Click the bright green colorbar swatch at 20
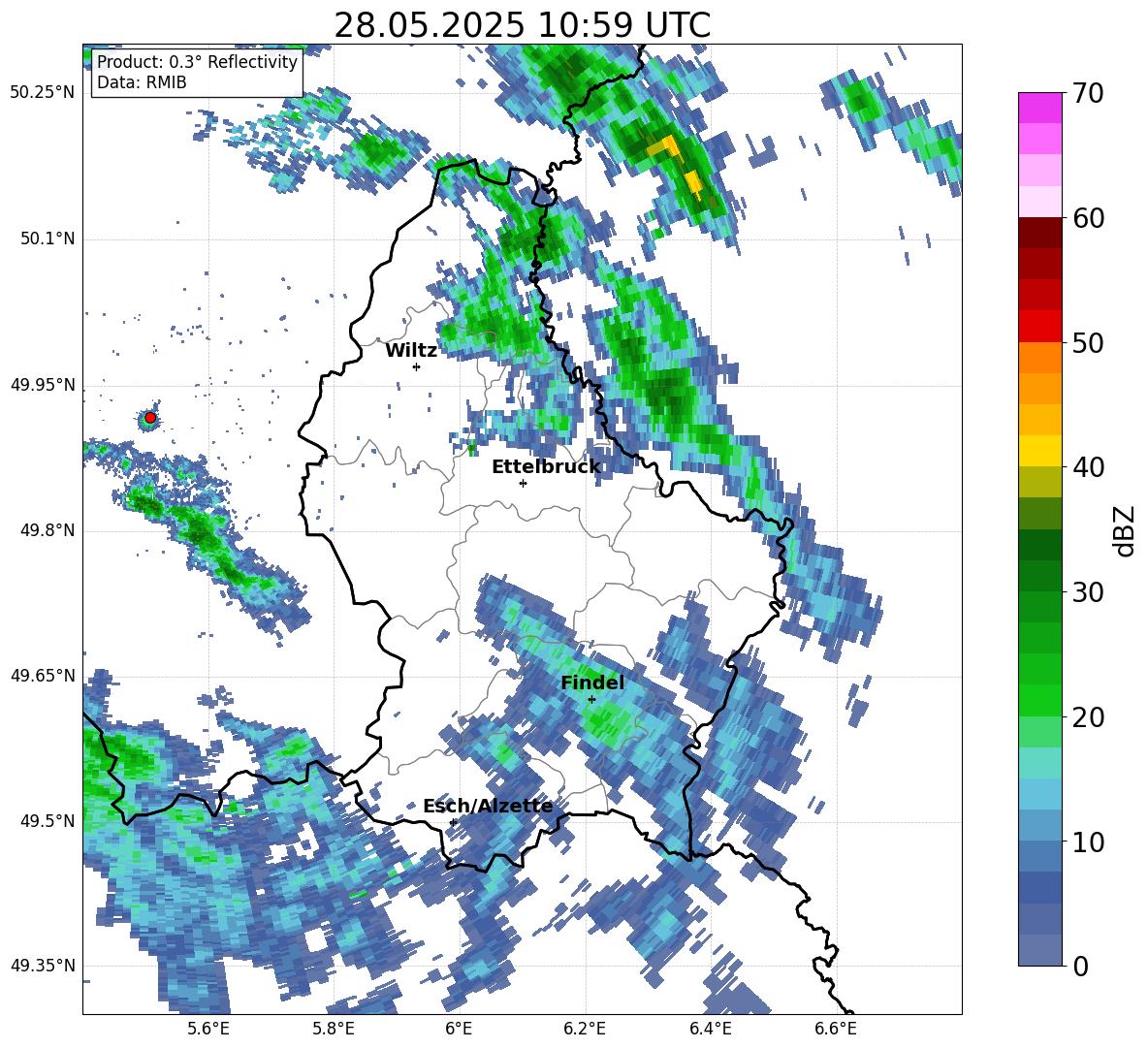The height and width of the screenshot is (1048, 1148). 1039,700
